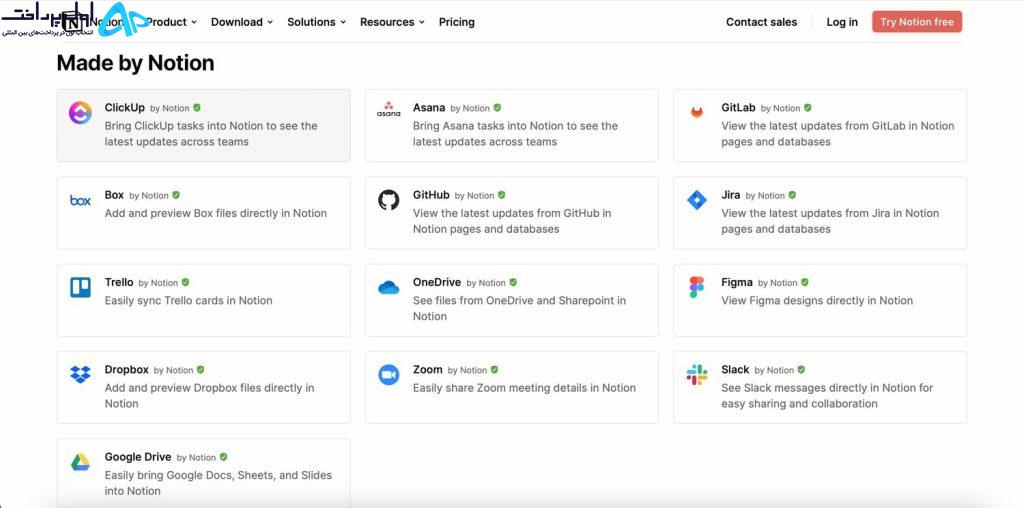The image size is (1024, 508).
Task: Open the Box integration title
Action: [x=114, y=195]
